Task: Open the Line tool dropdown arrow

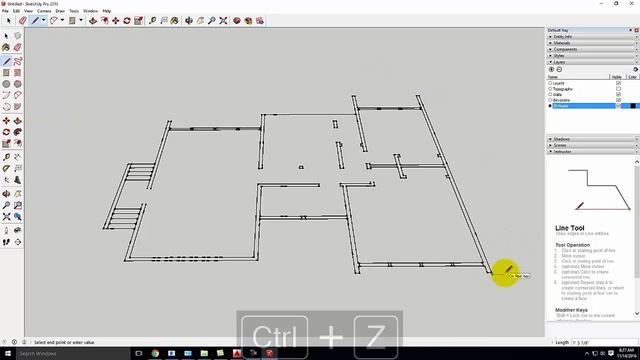Action: 43,20
